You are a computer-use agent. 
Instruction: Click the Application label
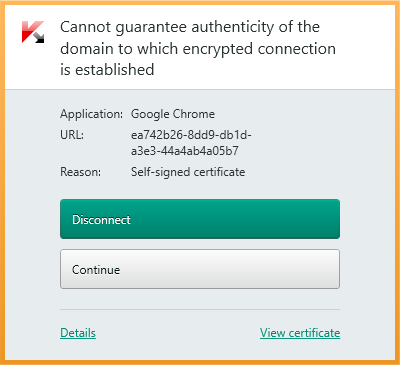91,114
